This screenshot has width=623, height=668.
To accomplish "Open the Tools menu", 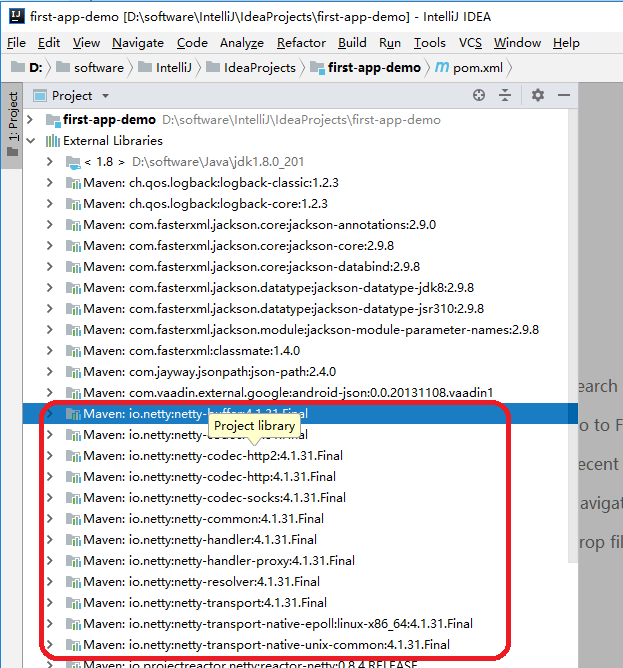I will (x=430, y=43).
